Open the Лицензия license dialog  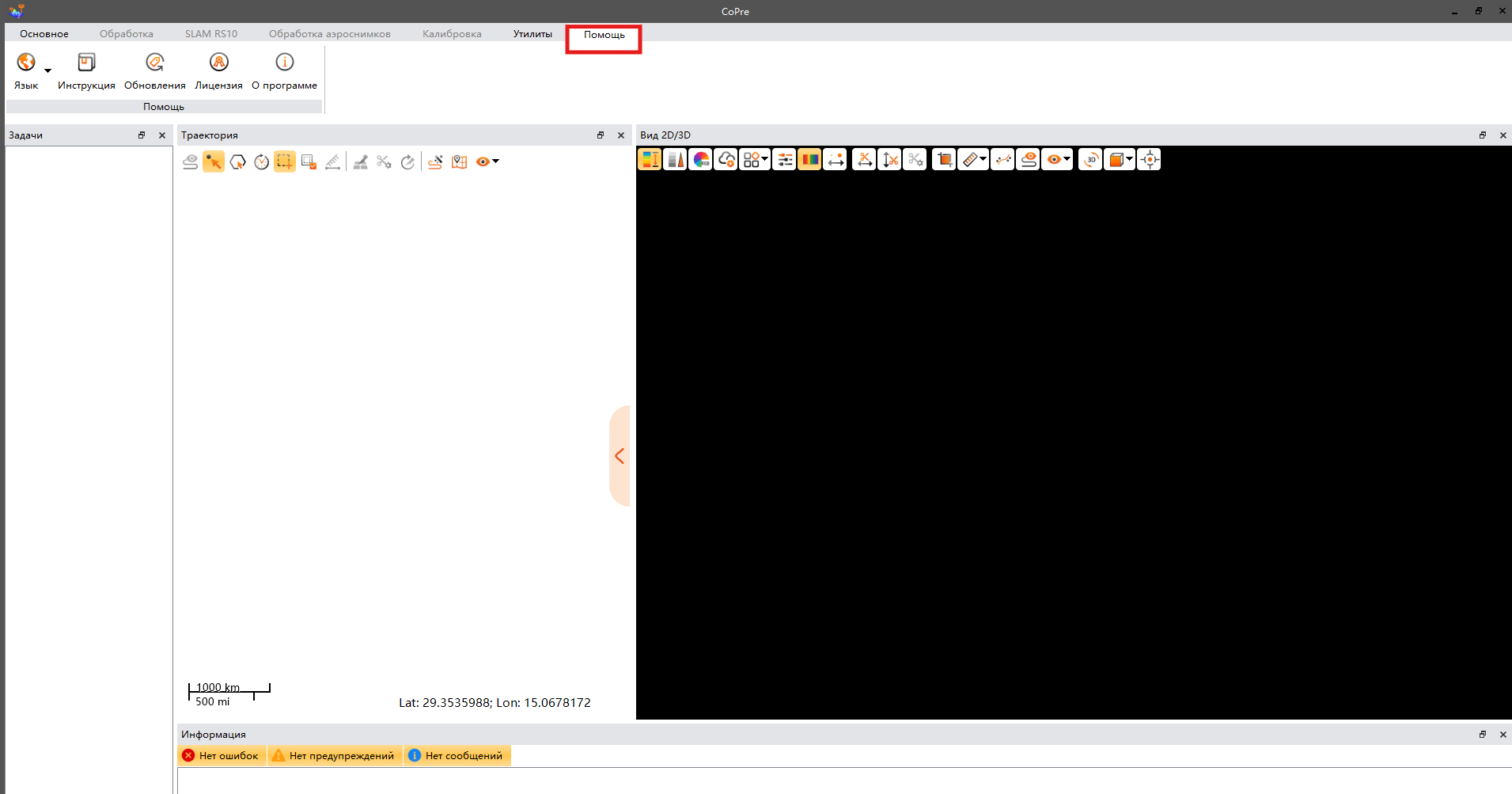pyautogui.click(x=218, y=70)
